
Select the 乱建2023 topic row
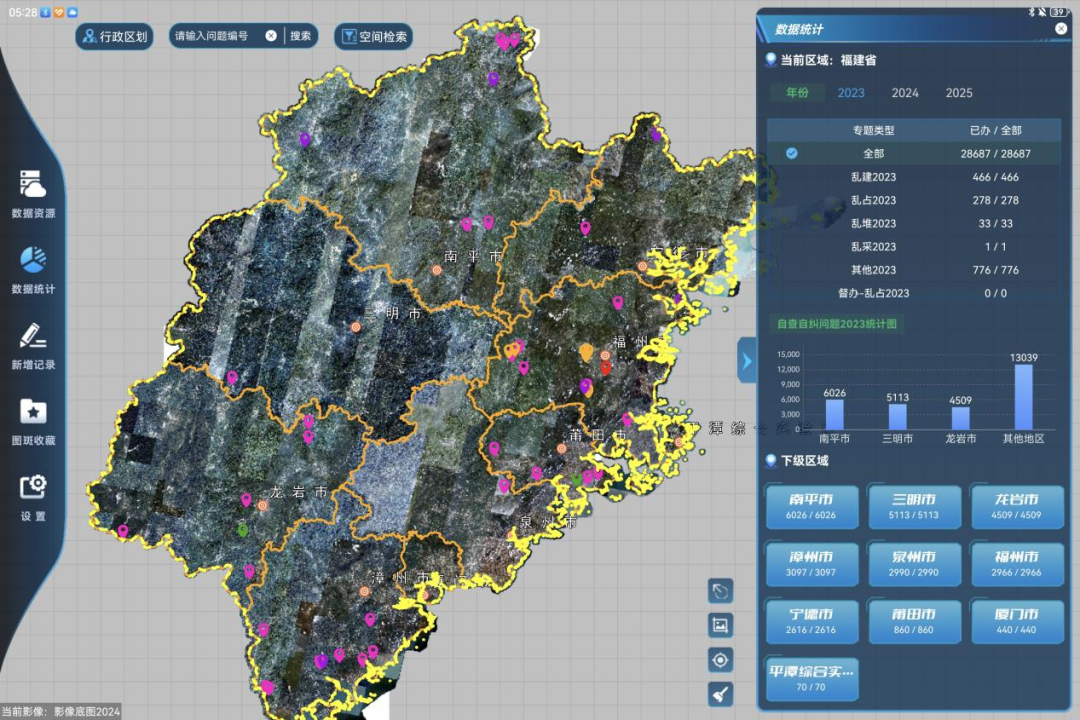873,177
